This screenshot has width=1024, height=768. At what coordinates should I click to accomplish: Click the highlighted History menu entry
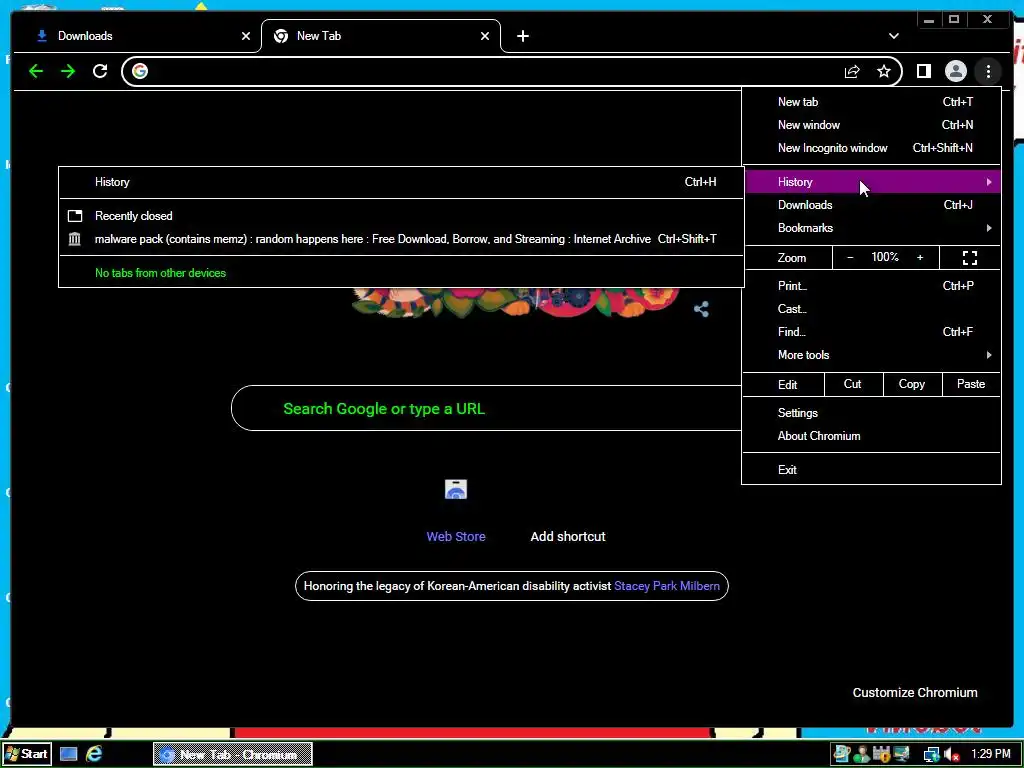point(872,182)
